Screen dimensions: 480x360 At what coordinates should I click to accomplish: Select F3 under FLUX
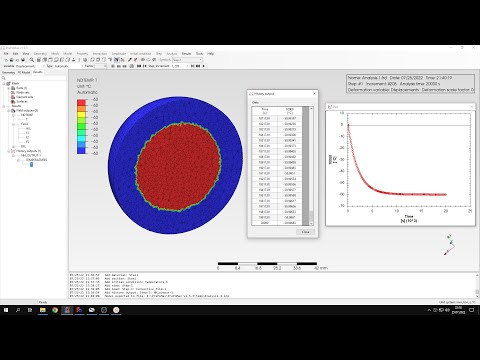tap(28, 142)
